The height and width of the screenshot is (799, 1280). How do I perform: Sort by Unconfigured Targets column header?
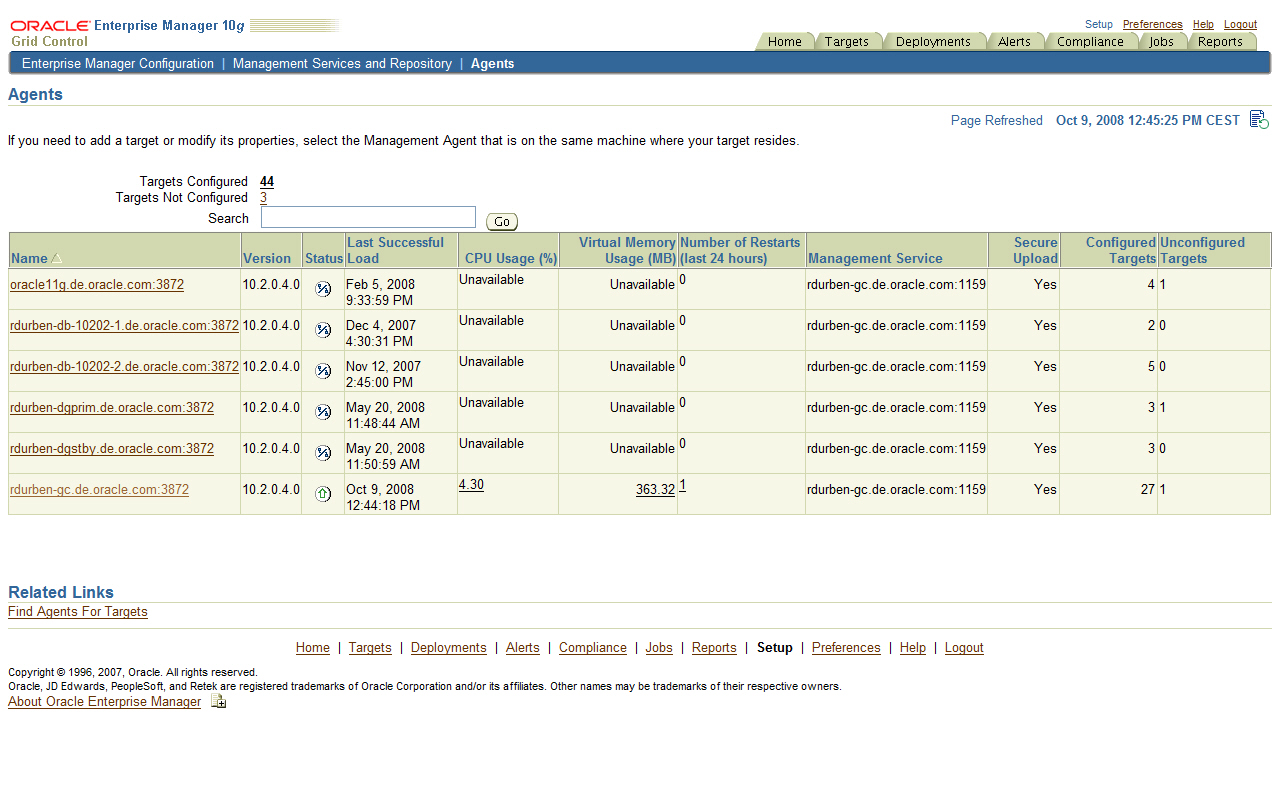tap(1202, 250)
